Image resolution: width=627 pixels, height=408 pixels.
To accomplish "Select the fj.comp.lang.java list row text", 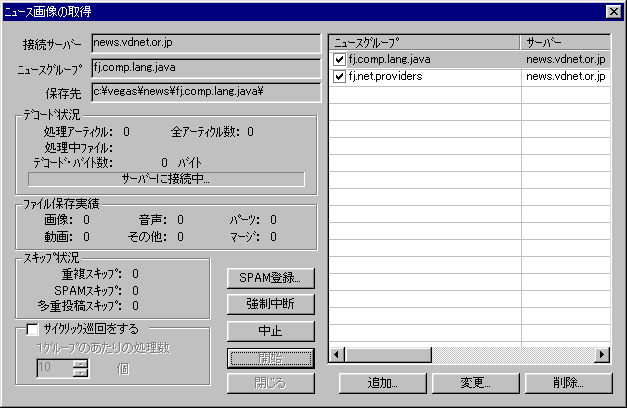I will click(x=389, y=60).
